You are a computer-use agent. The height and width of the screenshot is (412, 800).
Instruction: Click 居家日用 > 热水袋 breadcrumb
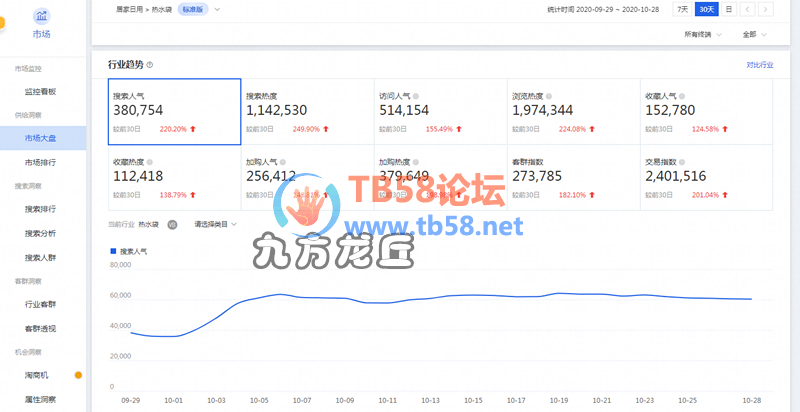click(x=144, y=9)
